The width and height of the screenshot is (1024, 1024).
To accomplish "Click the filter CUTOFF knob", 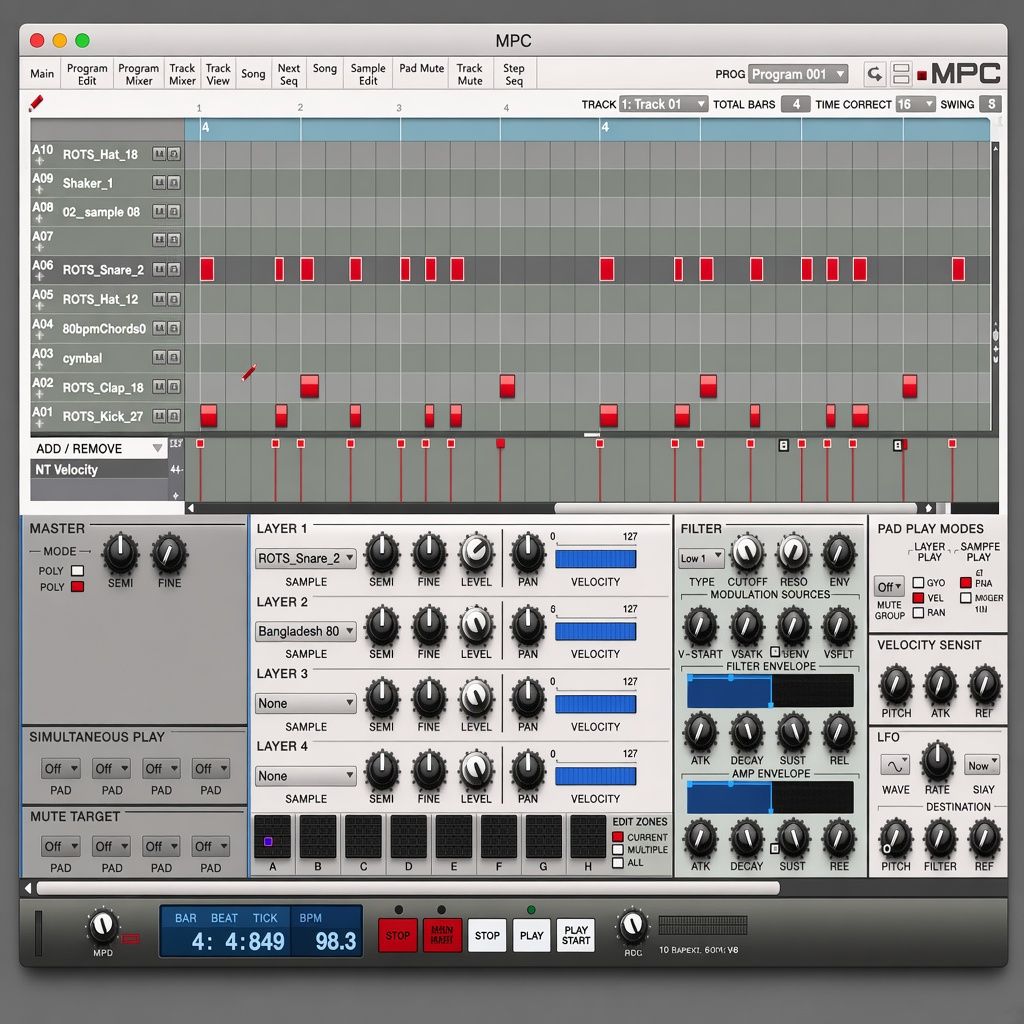I will 747,553.
